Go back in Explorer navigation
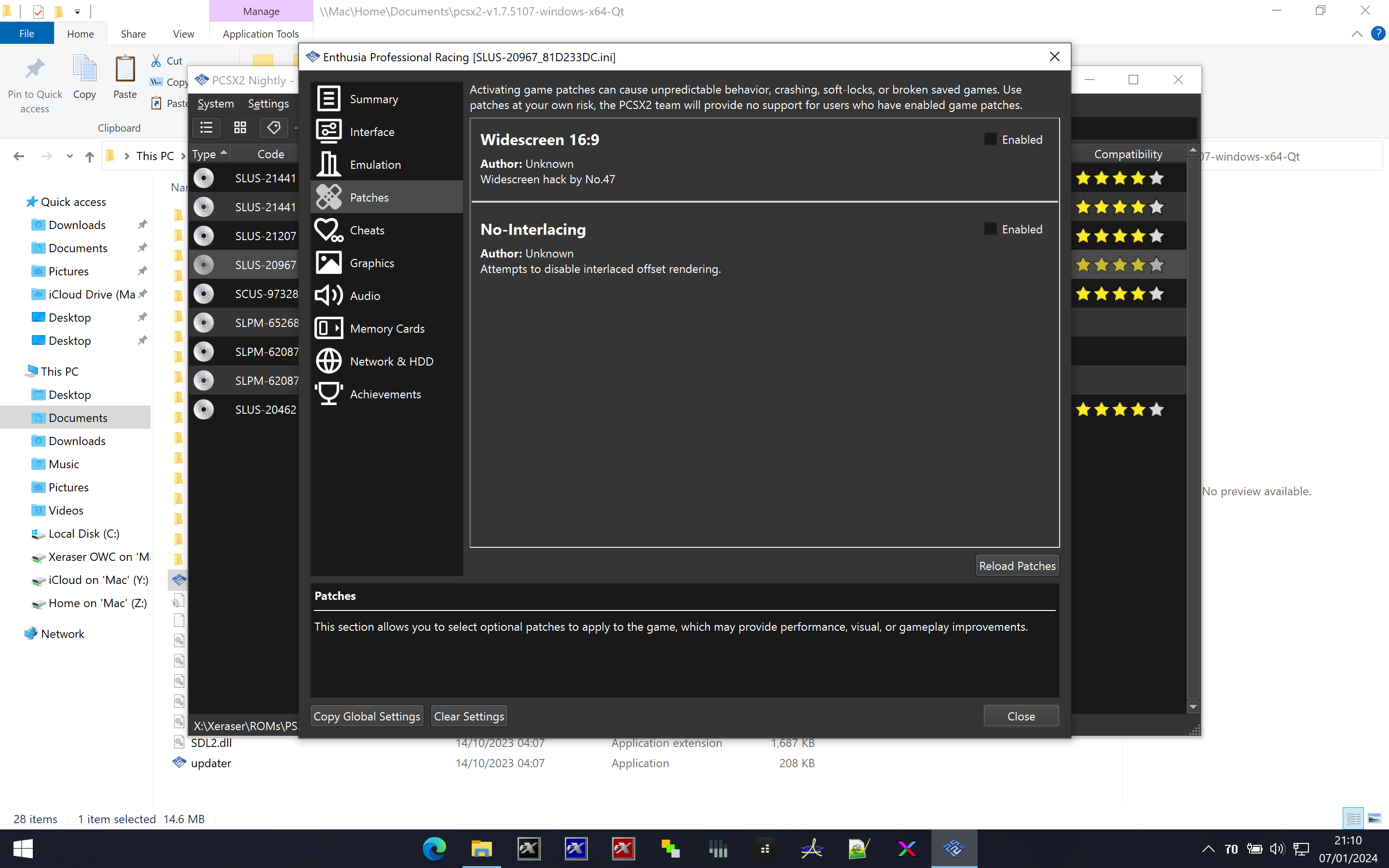The image size is (1389, 868). pyautogui.click(x=19, y=156)
